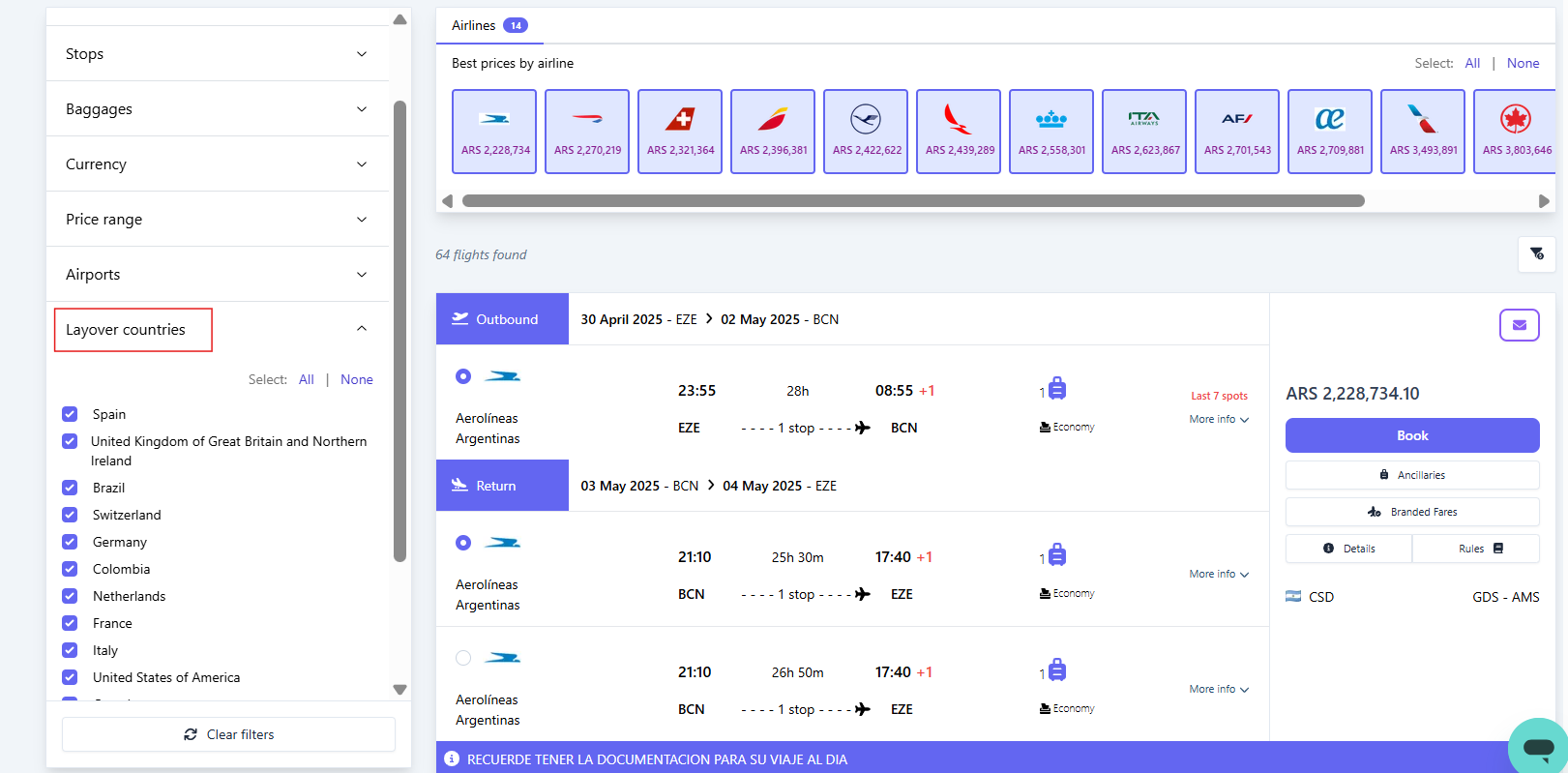The height and width of the screenshot is (773, 1568).
Task: Click the envelope email icon button
Action: click(1519, 325)
